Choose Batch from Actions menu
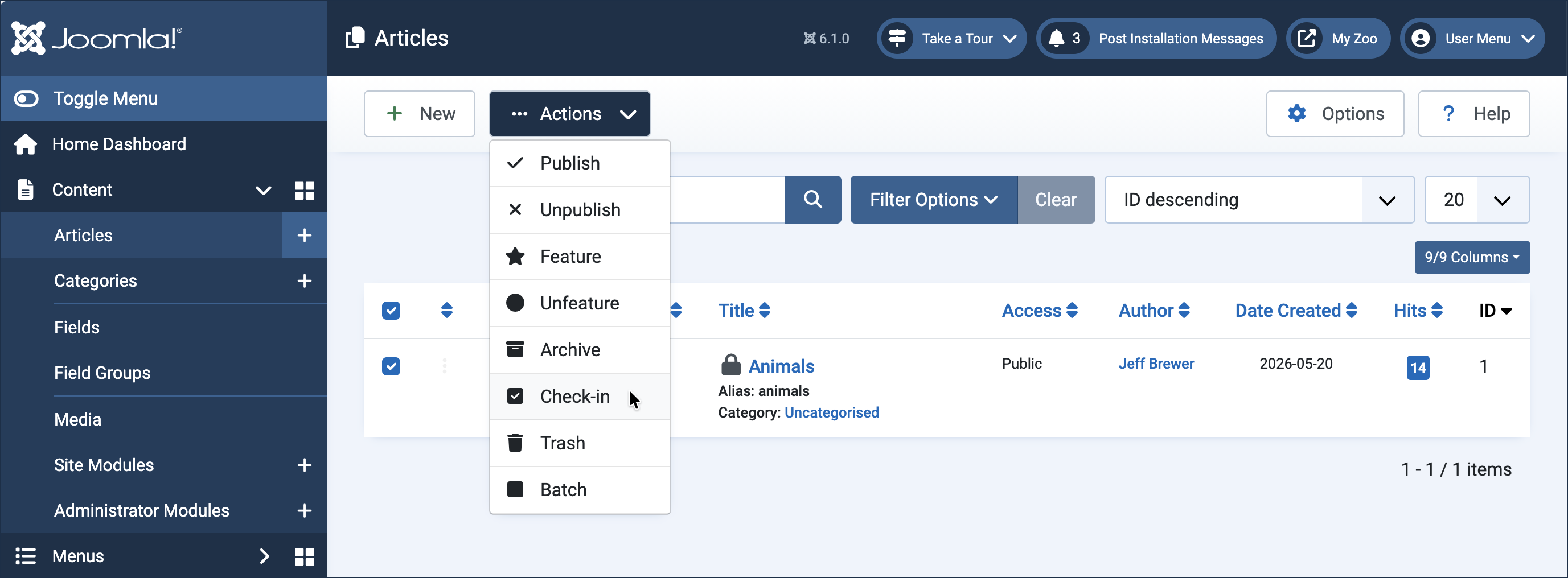1568x578 pixels. click(x=580, y=490)
